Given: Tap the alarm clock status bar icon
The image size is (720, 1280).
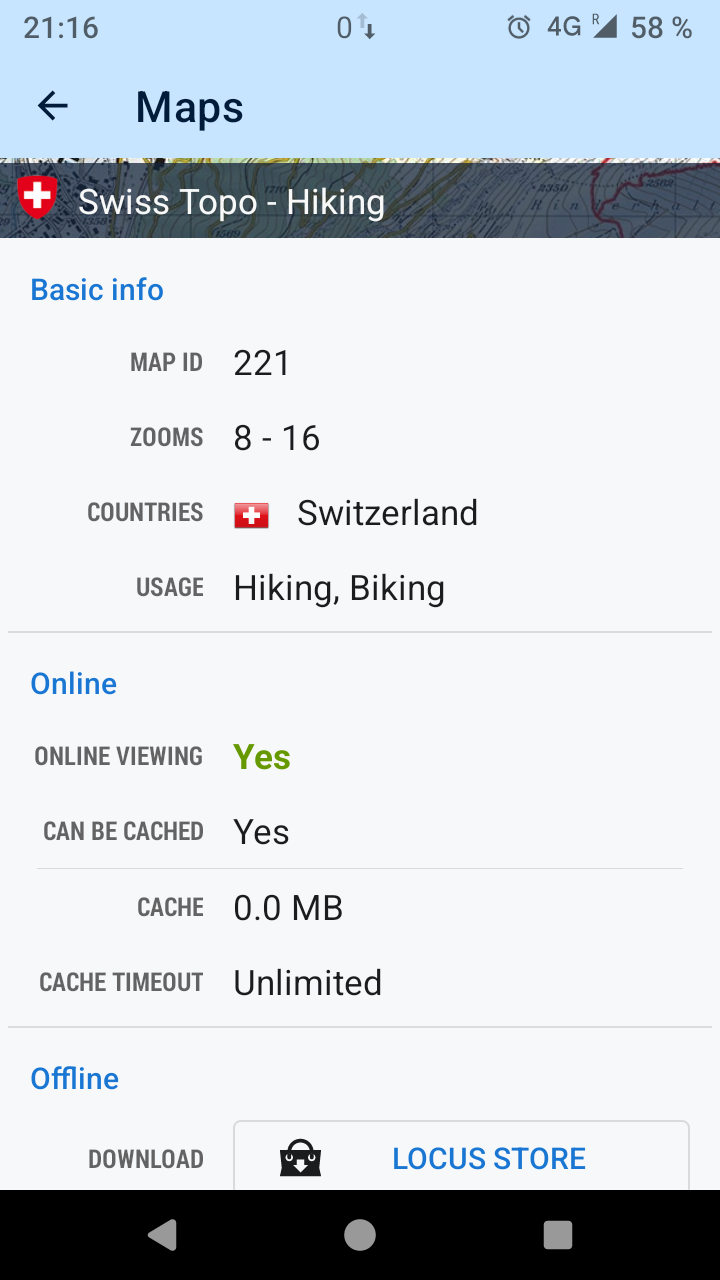Looking at the screenshot, I should click(519, 28).
